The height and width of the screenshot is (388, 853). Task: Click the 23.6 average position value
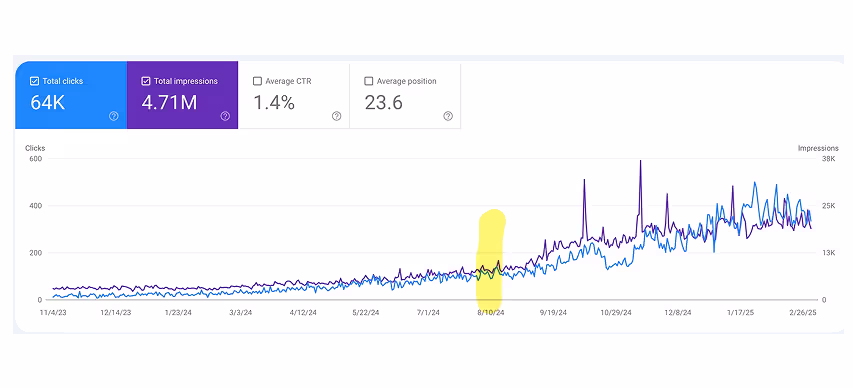[384, 102]
